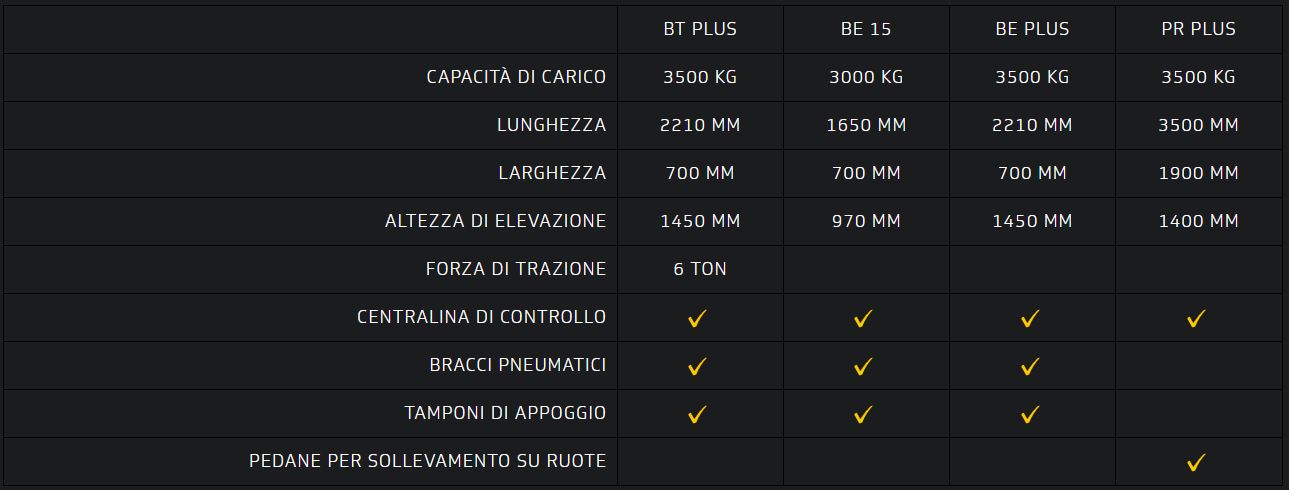1289x490 pixels.
Task: Click the PR PLUS Centralina di Controllo checkmark
Action: click(1196, 318)
